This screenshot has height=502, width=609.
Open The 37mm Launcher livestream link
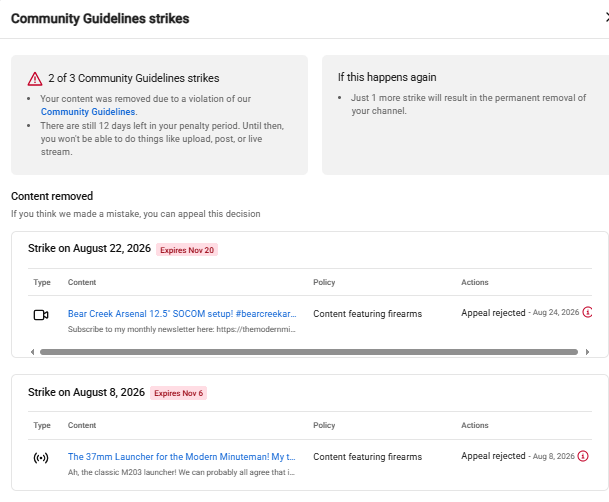coord(181,457)
